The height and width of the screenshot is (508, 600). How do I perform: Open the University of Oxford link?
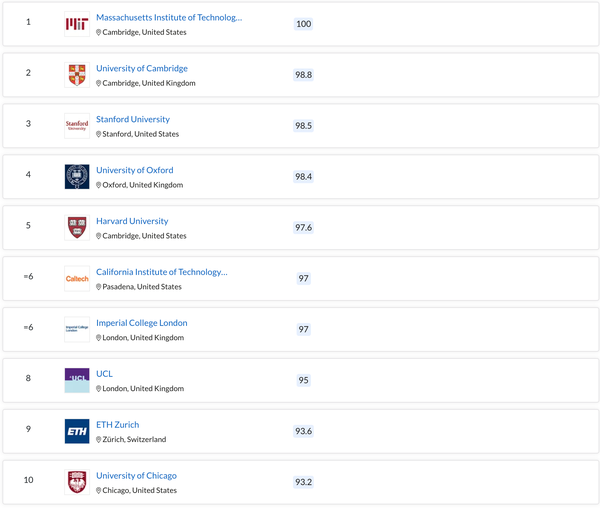click(134, 171)
